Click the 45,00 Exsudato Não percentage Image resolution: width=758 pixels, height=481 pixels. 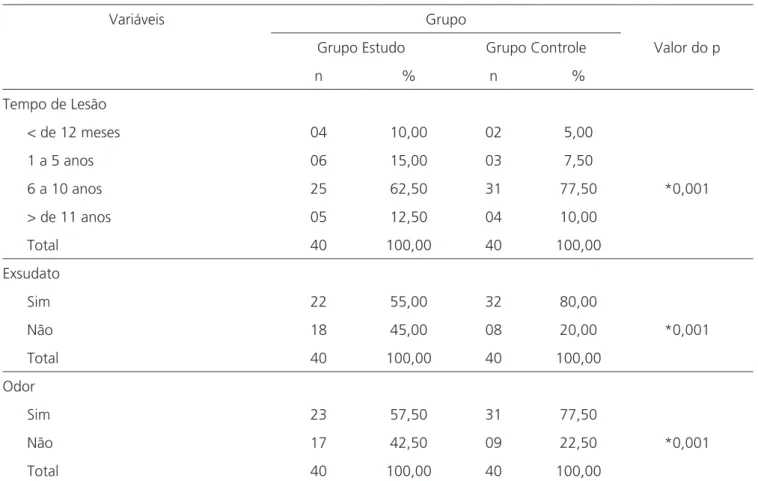pyautogui.click(x=408, y=330)
